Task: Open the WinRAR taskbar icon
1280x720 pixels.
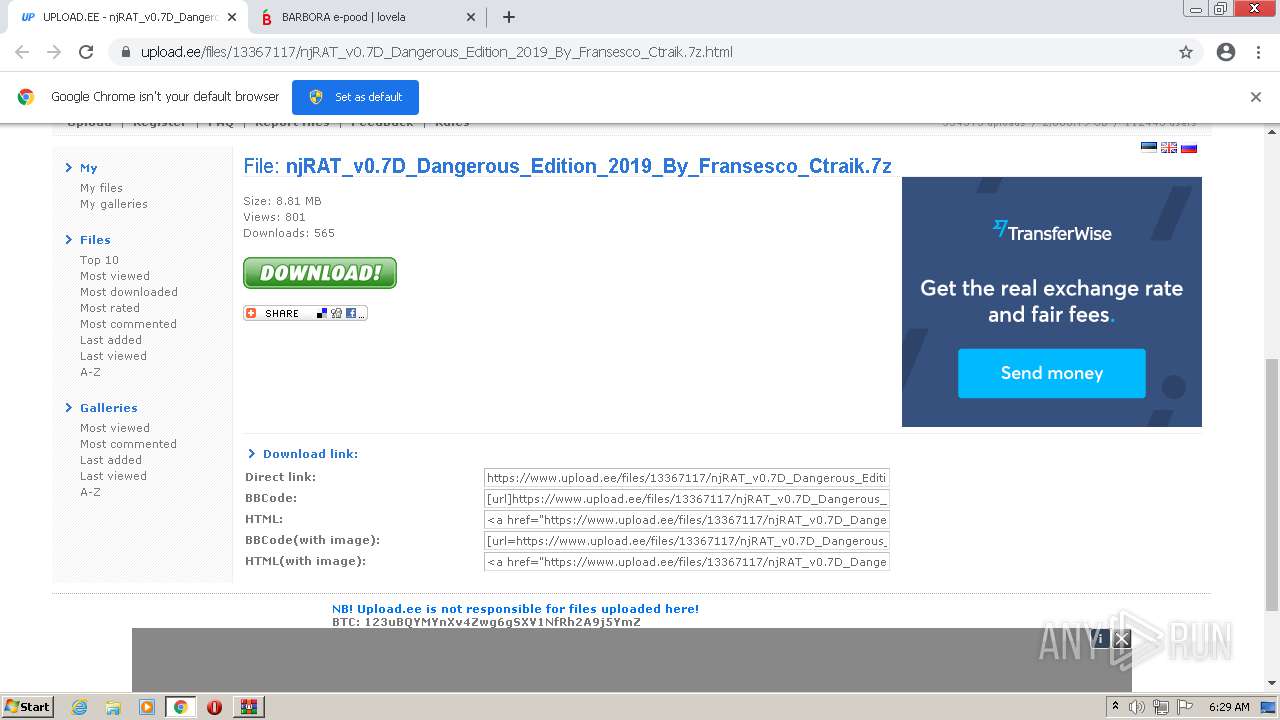Action: (248, 707)
